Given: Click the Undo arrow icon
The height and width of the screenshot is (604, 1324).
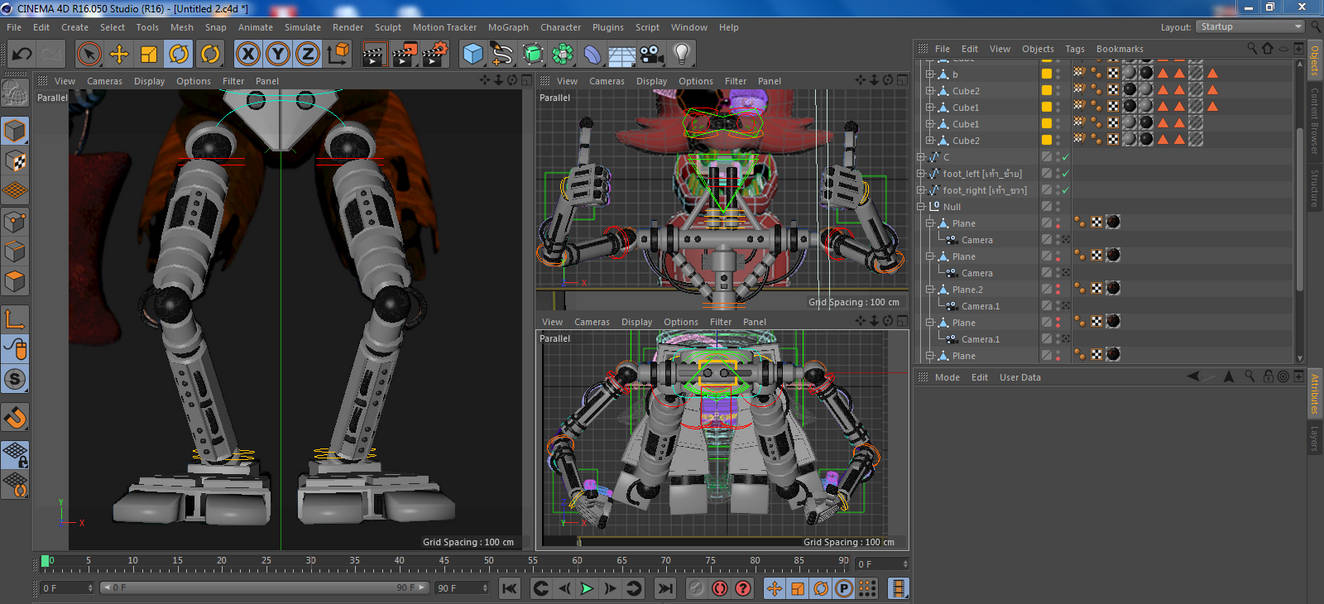Looking at the screenshot, I should 21,54.
